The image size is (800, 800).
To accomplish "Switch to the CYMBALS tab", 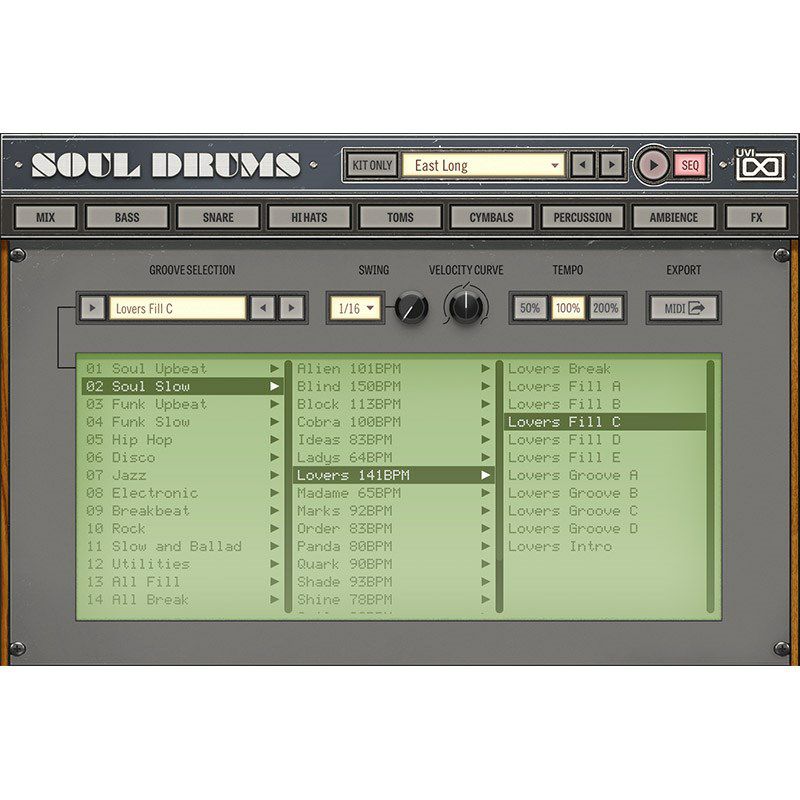I will (x=491, y=217).
